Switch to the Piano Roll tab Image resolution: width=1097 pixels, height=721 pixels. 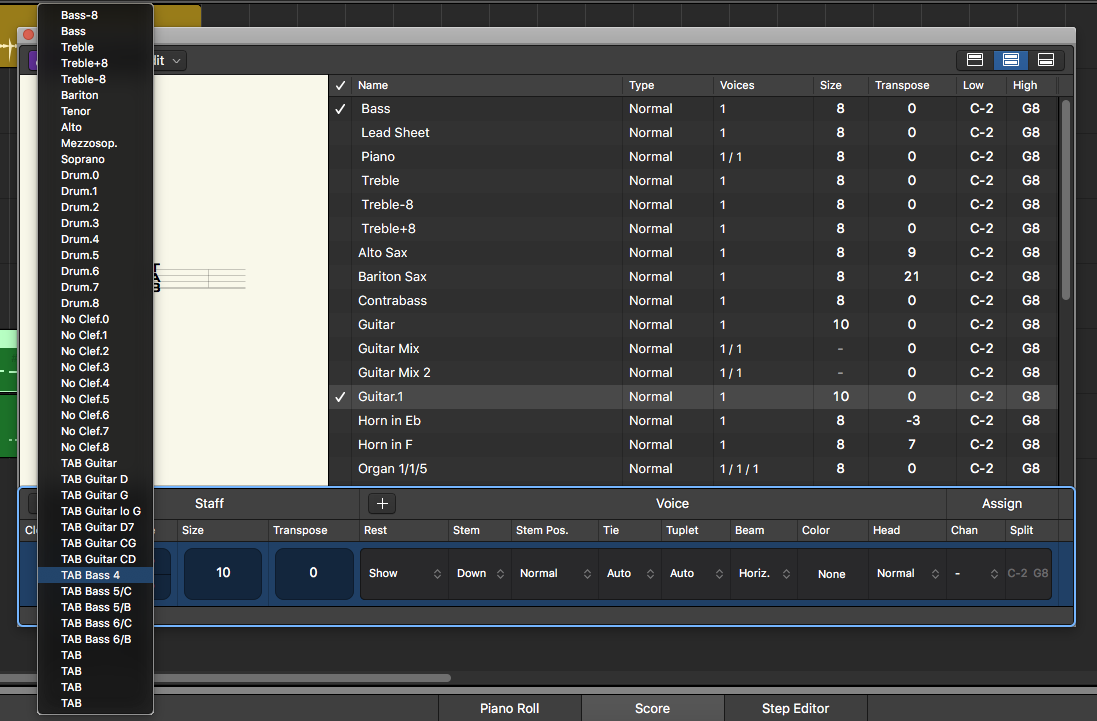pos(509,708)
